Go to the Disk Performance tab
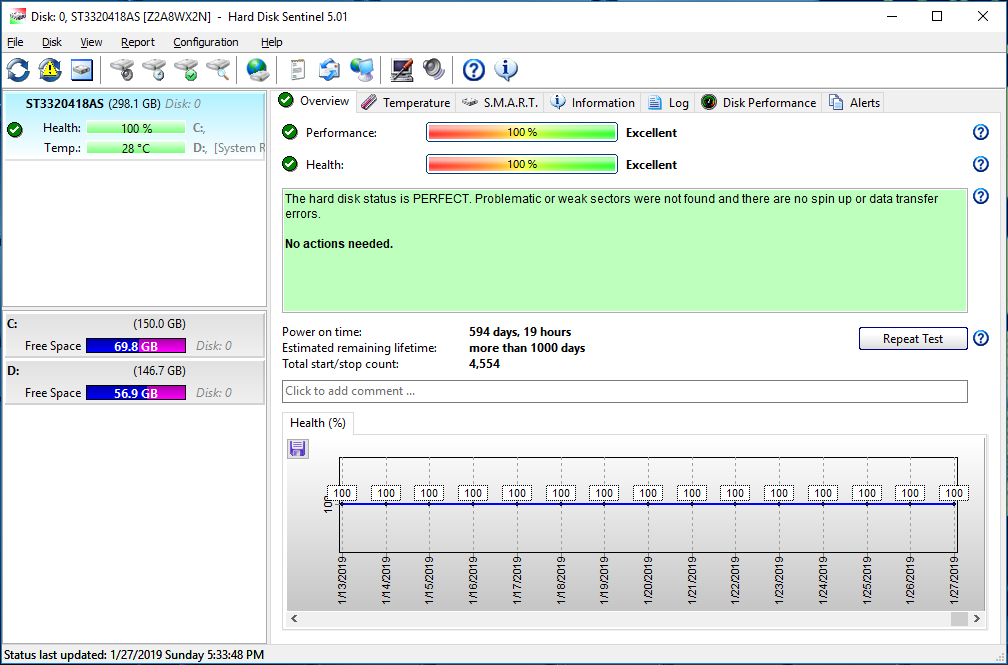This screenshot has width=1008, height=665. (x=759, y=103)
